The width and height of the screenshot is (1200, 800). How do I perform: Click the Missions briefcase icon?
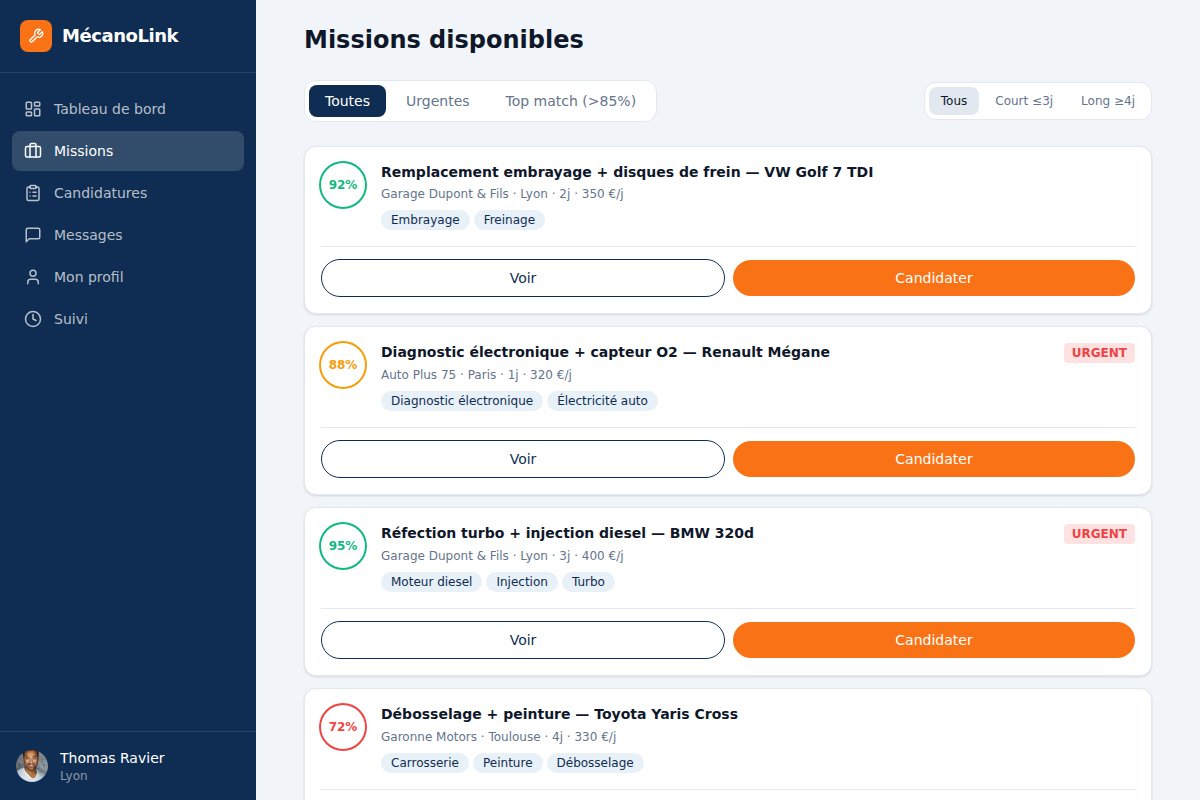click(x=33, y=151)
